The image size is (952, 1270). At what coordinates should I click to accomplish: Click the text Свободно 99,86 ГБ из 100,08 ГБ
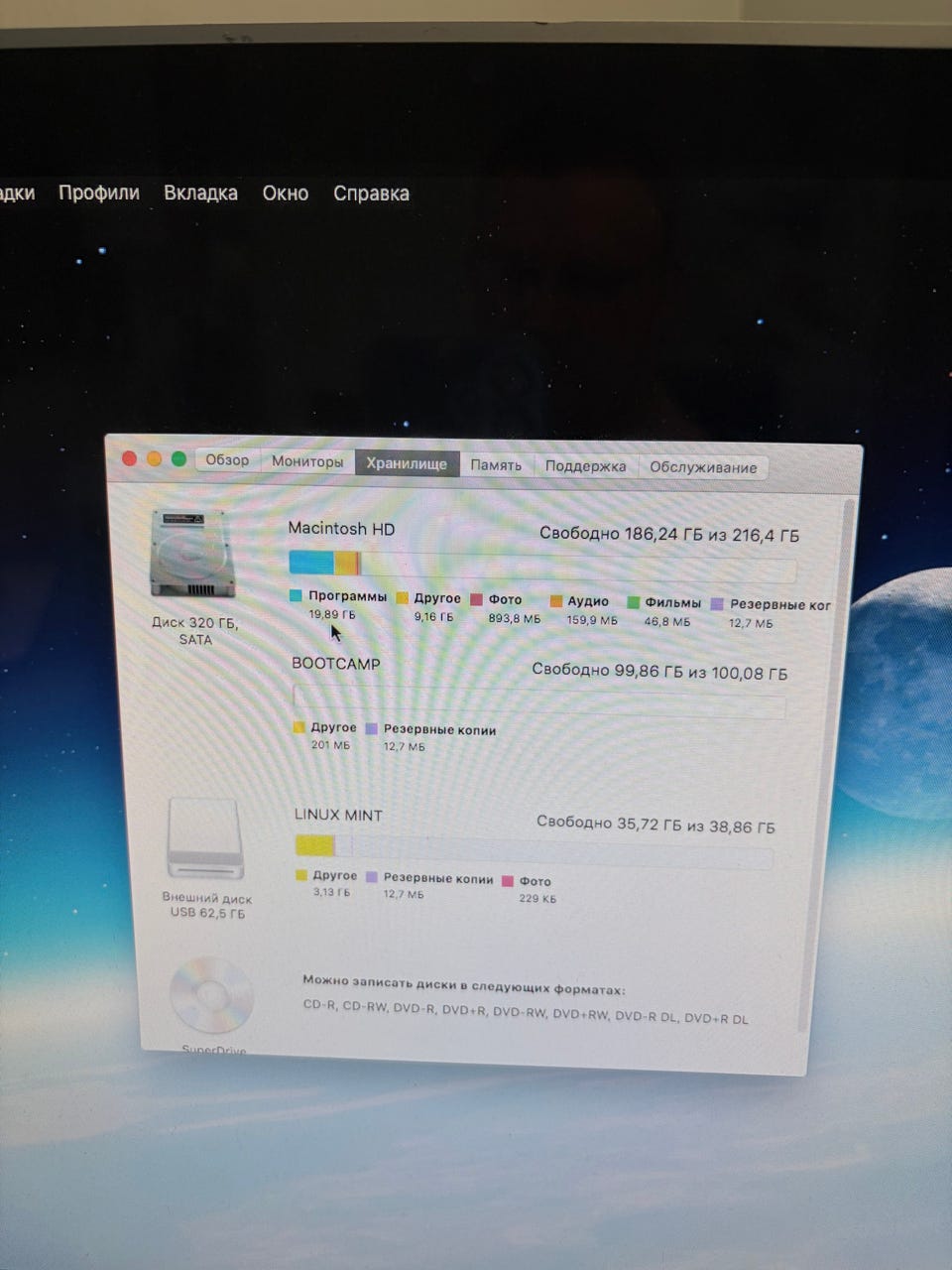click(x=659, y=671)
